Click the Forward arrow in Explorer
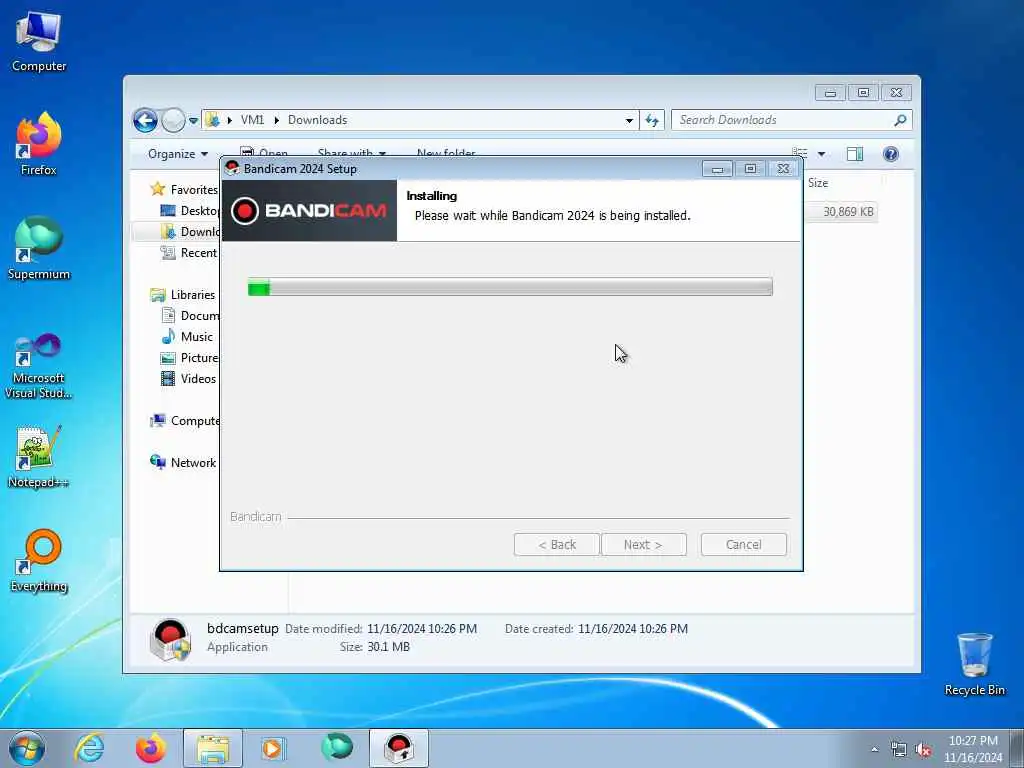Image resolution: width=1024 pixels, height=768 pixels. click(173, 120)
